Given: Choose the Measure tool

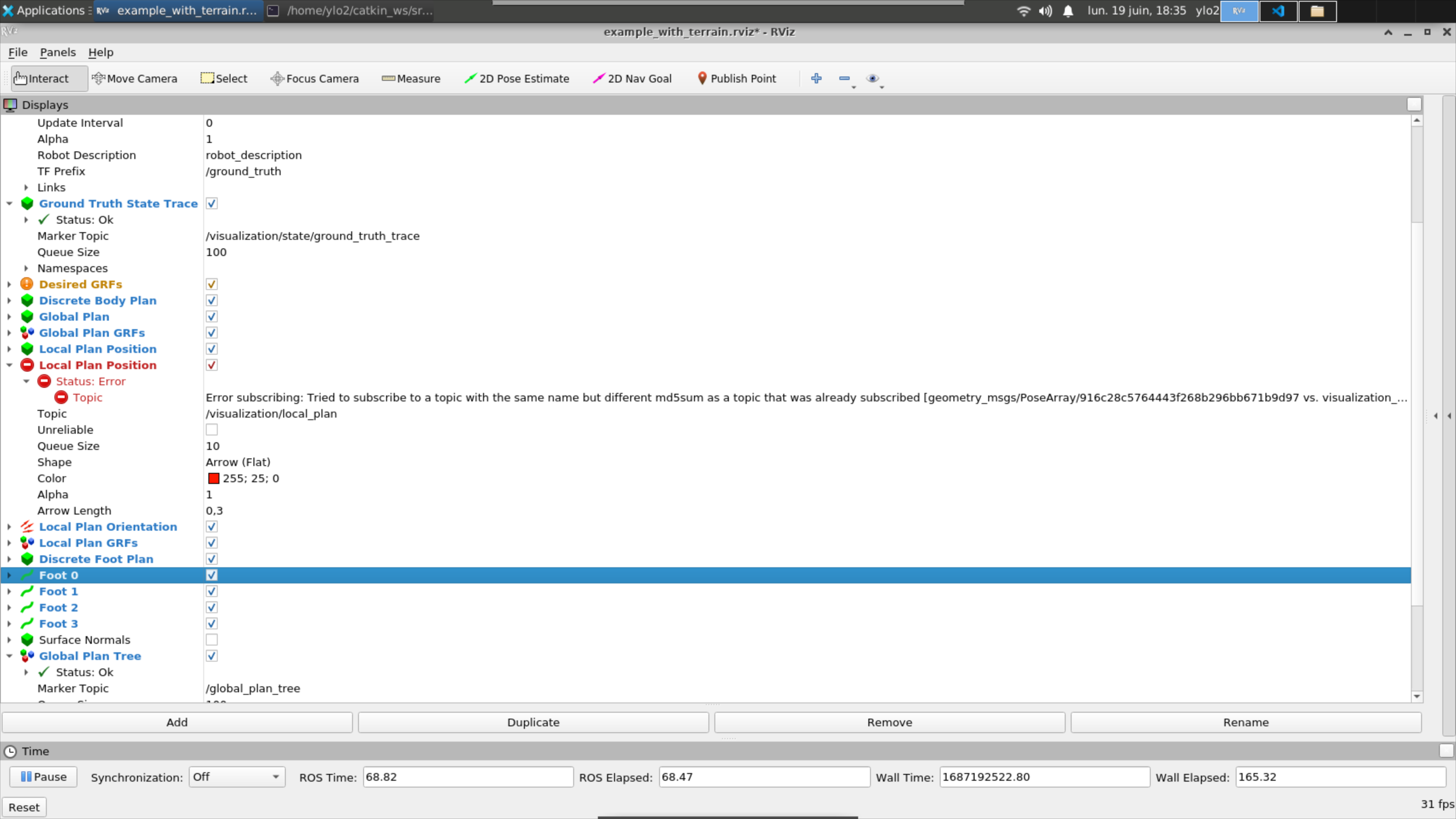Looking at the screenshot, I should (411, 79).
